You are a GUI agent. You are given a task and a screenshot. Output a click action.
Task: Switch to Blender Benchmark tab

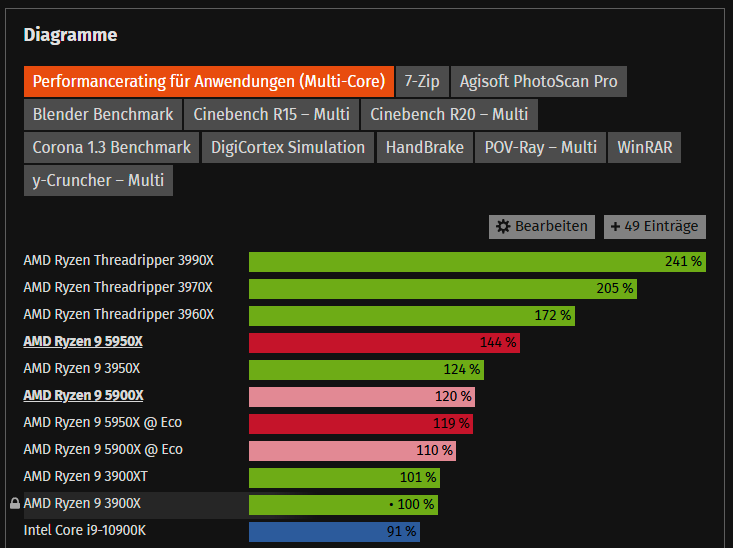103,115
